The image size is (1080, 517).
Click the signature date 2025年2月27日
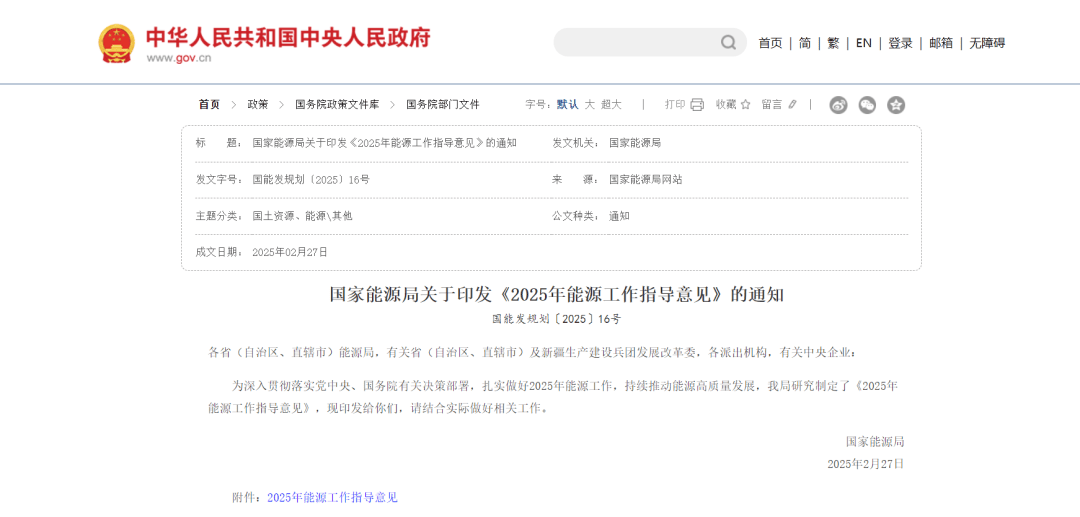click(x=865, y=464)
